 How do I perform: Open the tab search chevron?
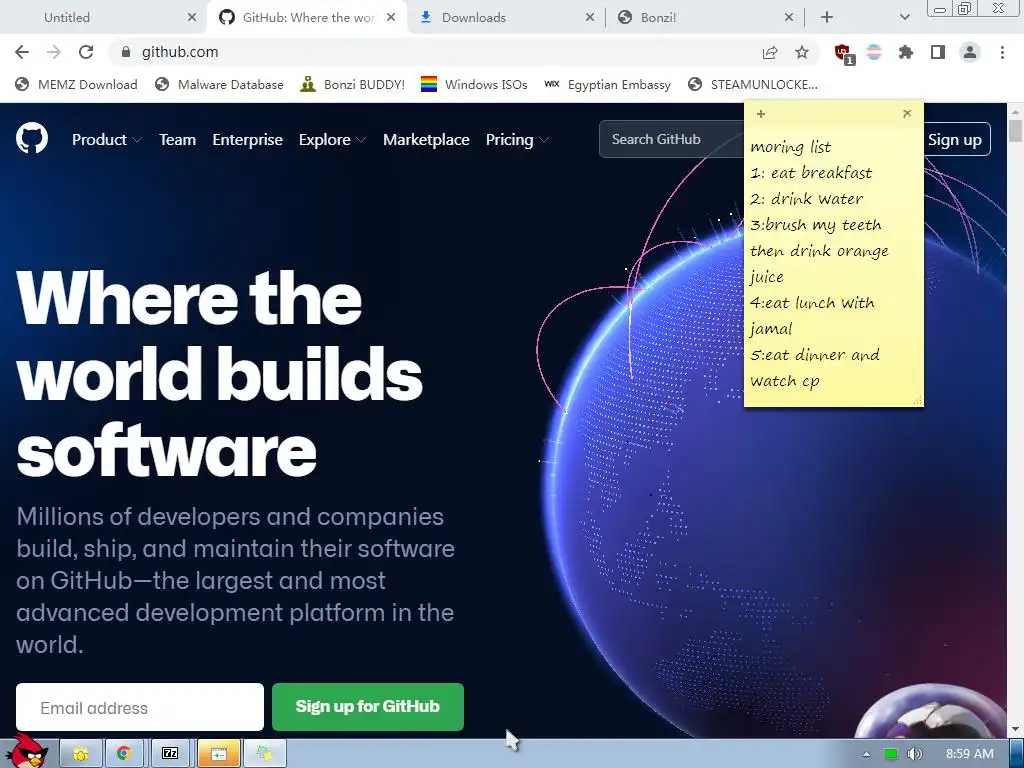[904, 18]
